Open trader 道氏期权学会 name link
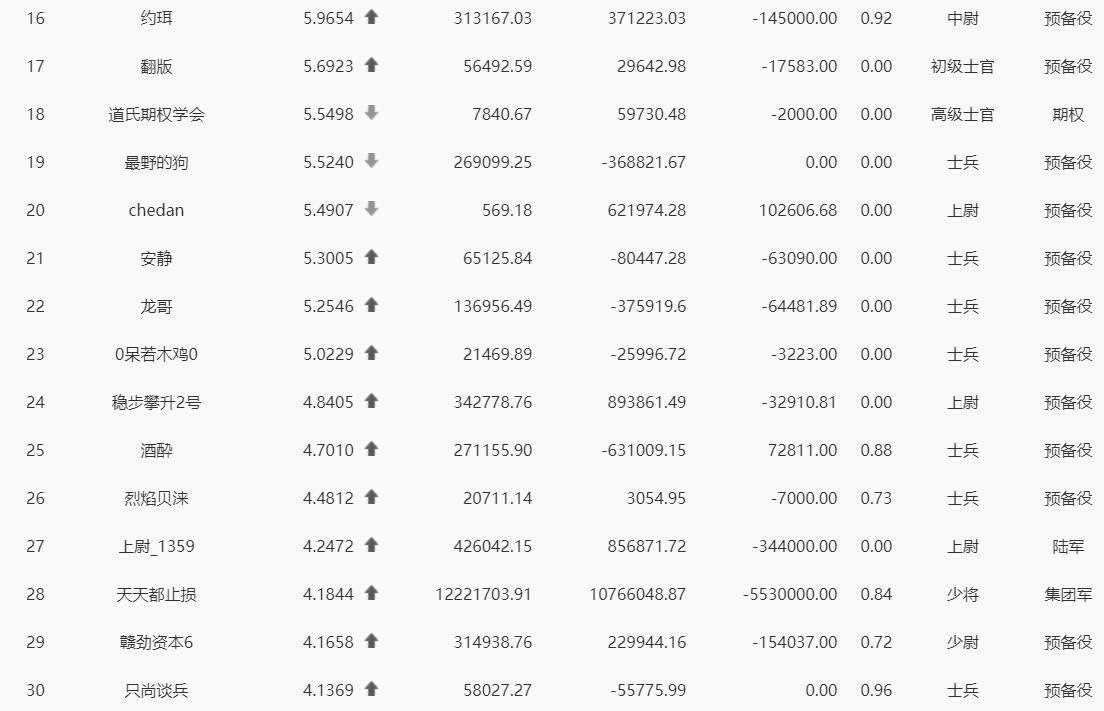This screenshot has height=711, width=1104. tap(156, 114)
